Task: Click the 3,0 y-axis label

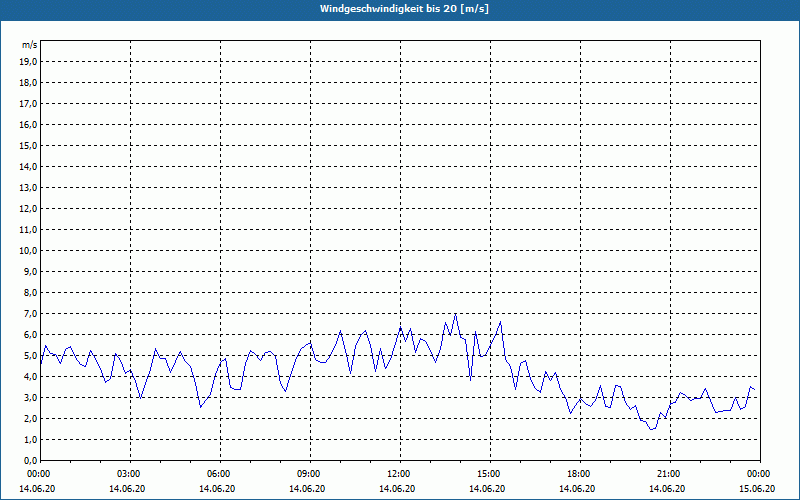Action: point(30,397)
